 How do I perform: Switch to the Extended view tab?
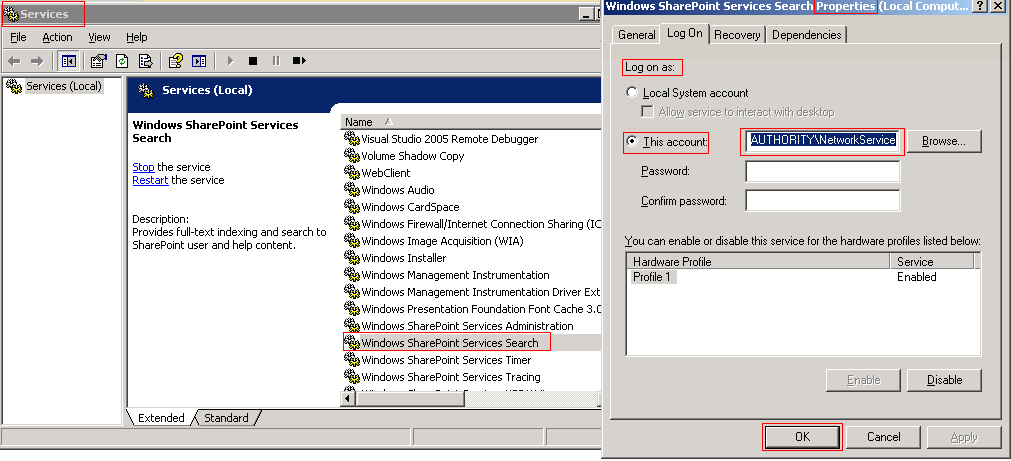[x=161, y=418]
